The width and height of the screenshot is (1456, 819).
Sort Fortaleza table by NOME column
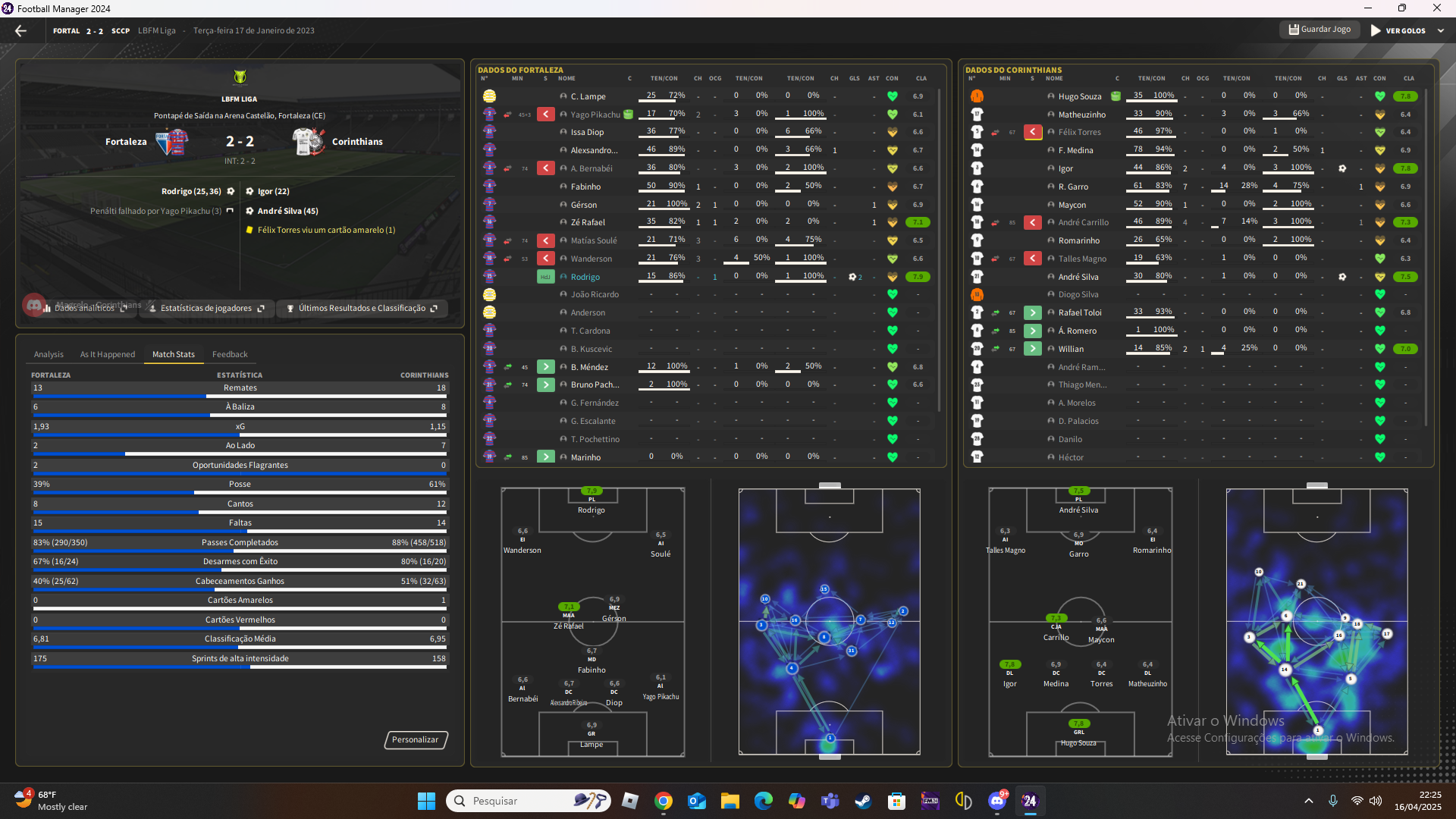[566, 78]
